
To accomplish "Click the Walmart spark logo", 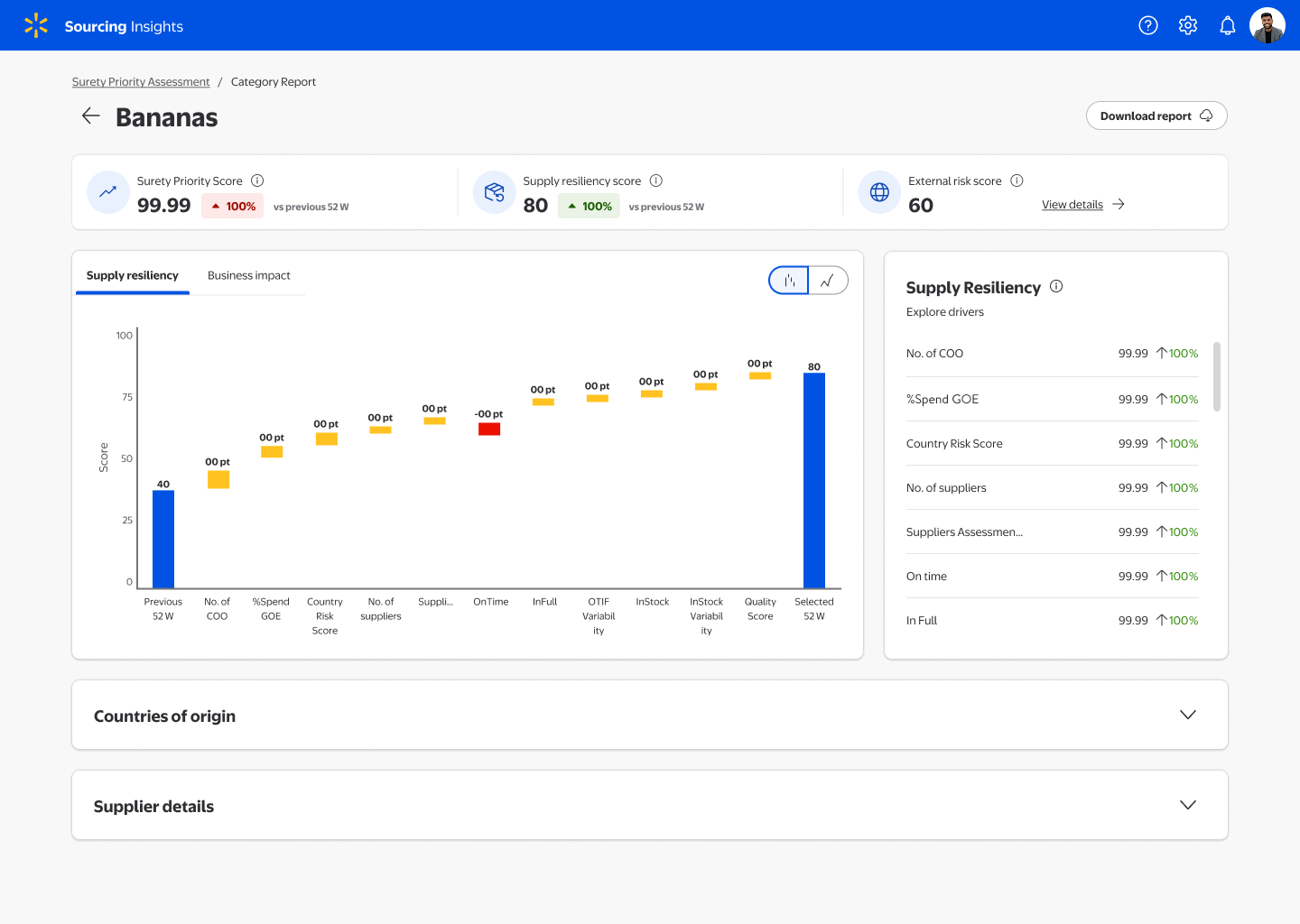I will [36, 25].
